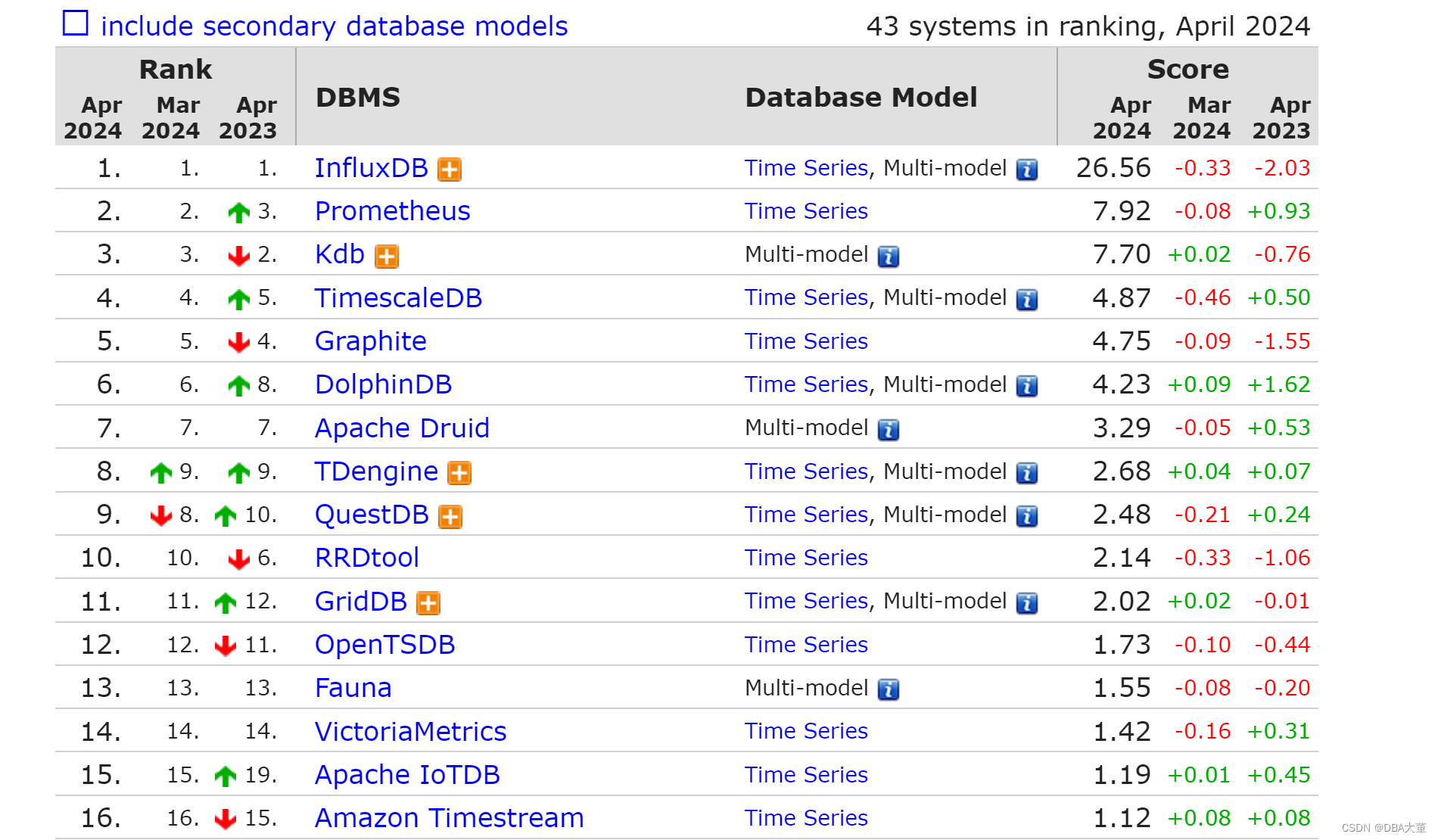Click the info icon in GridDB row

point(1027,603)
